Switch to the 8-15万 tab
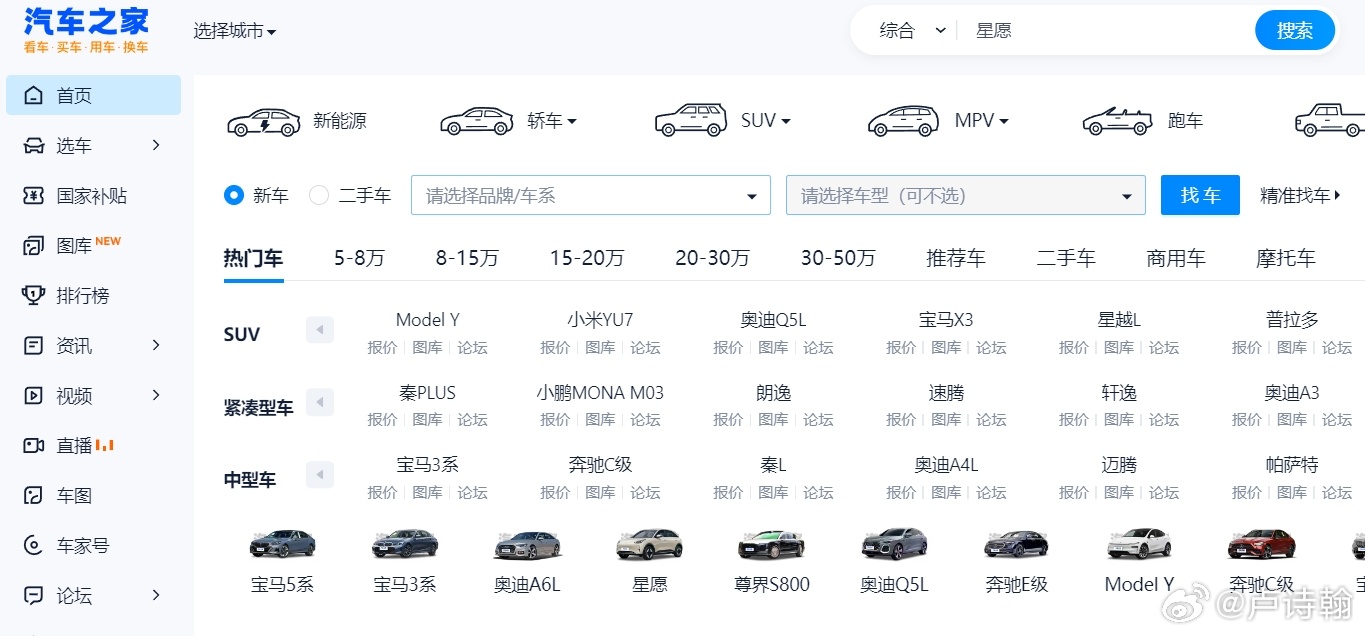The width and height of the screenshot is (1365, 636). pyautogui.click(x=467, y=259)
